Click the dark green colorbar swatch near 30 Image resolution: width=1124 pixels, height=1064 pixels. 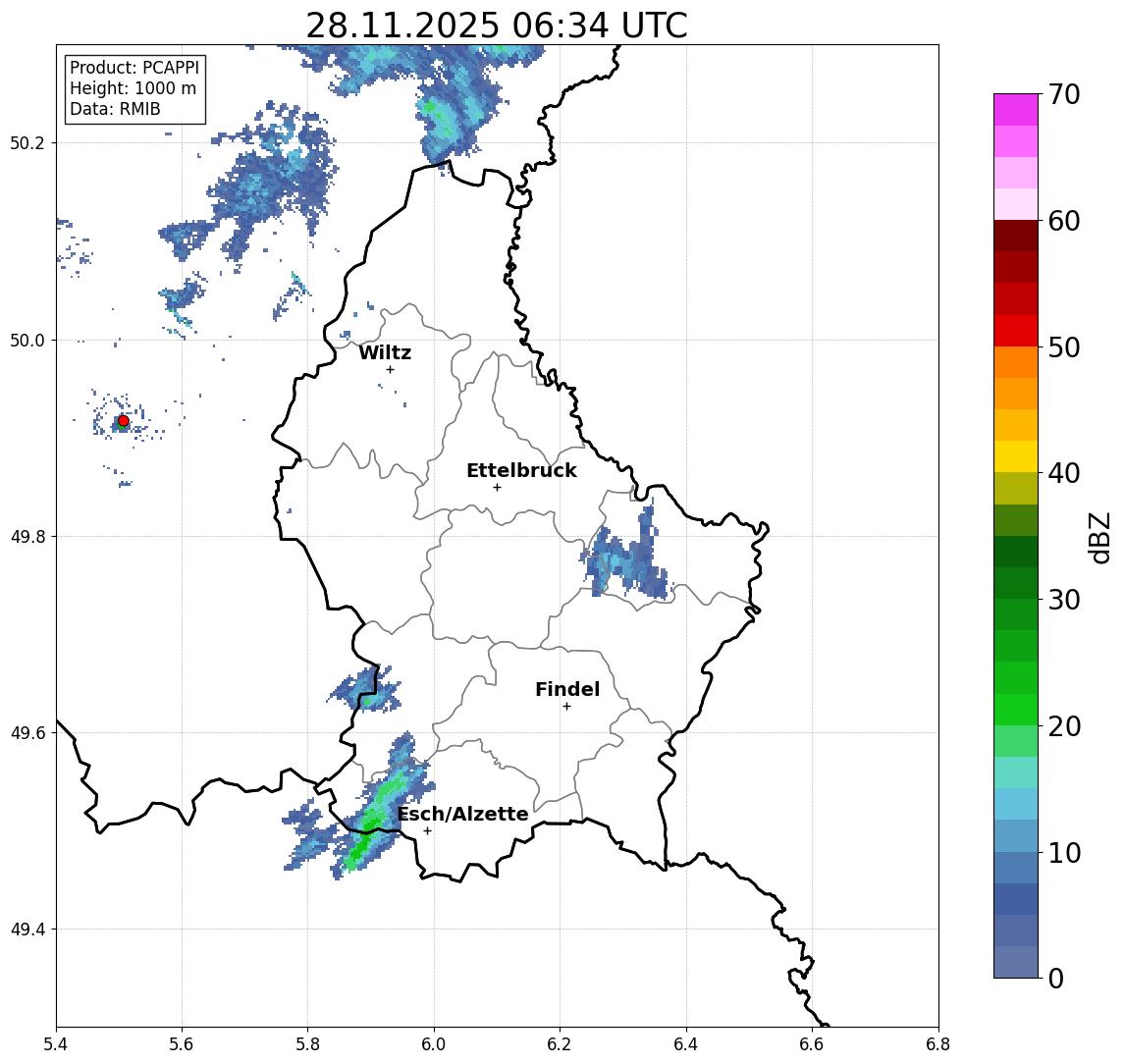coord(1016,583)
